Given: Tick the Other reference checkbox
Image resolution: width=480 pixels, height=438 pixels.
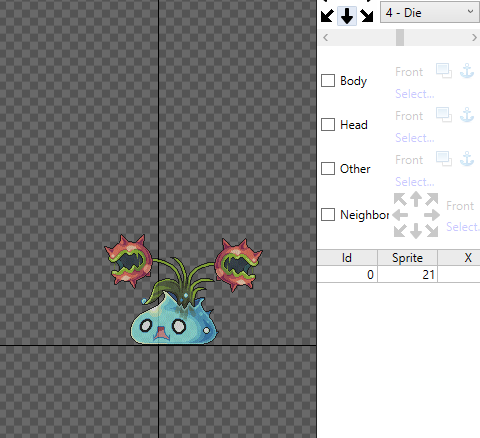Looking at the screenshot, I should coord(328,169).
